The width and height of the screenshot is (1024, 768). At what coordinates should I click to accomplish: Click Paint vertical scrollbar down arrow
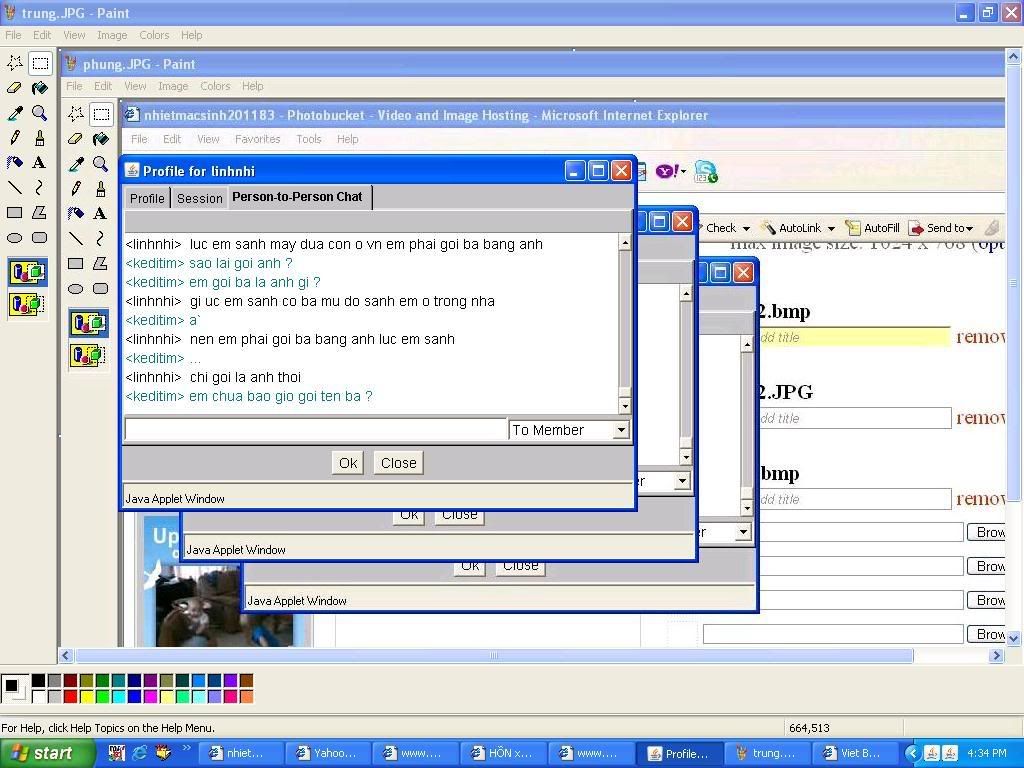(x=1014, y=638)
